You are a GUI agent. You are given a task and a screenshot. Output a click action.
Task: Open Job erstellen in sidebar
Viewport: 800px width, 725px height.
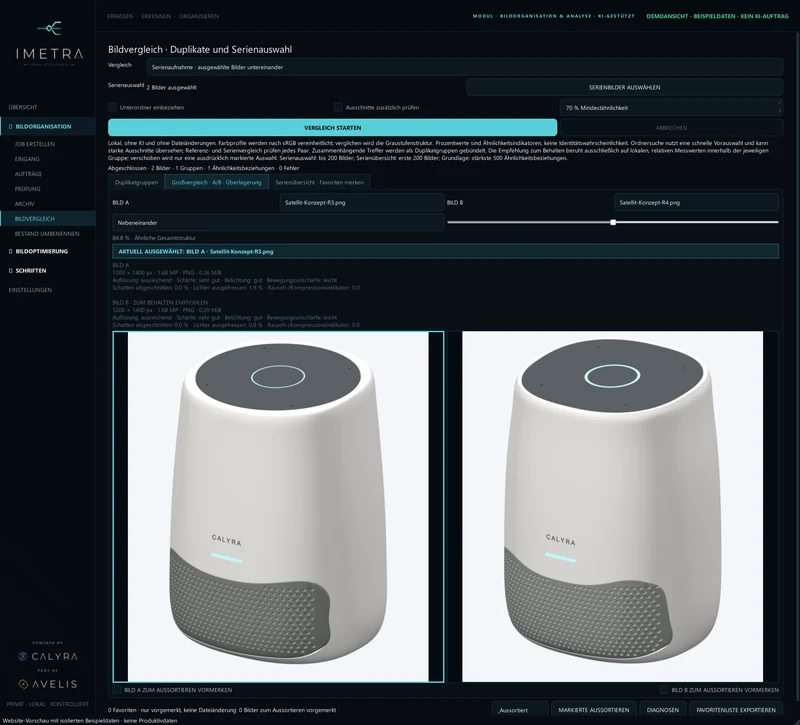35,144
